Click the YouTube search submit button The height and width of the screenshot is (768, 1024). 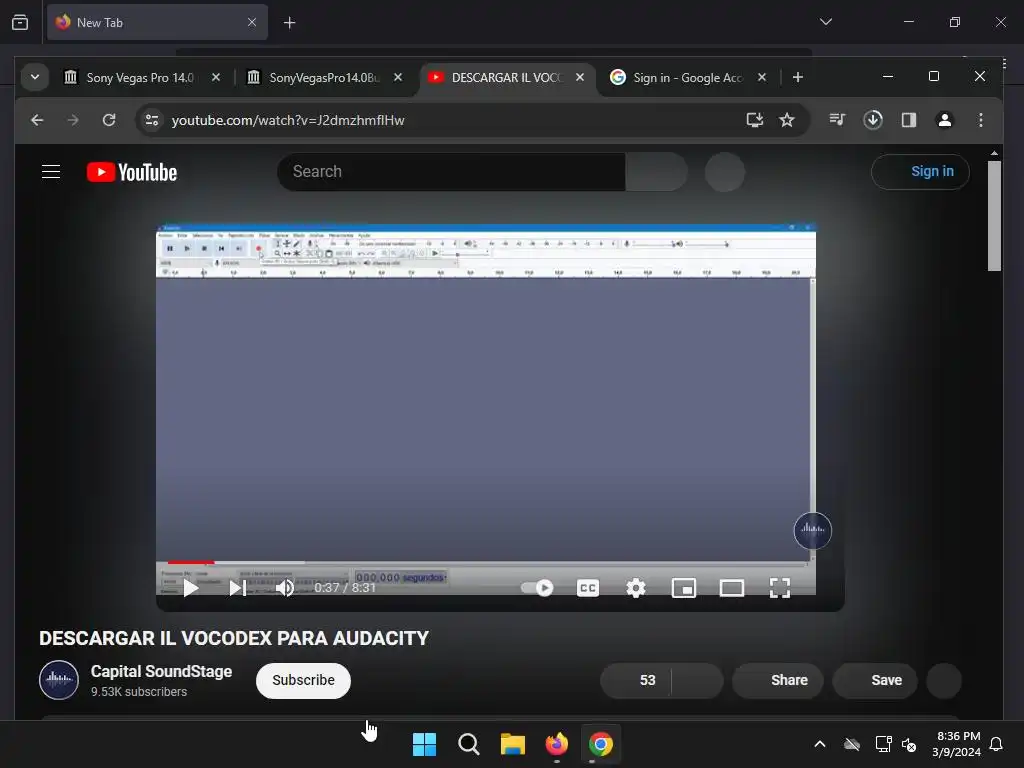coord(656,172)
